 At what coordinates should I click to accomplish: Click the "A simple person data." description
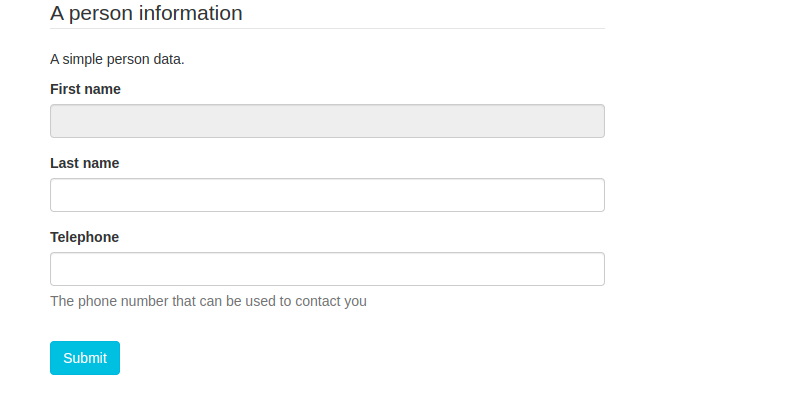click(x=117, y=59)
